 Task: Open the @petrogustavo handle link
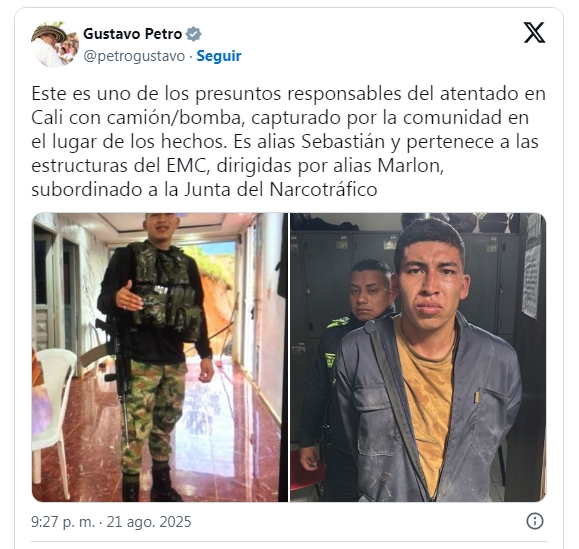point(134,56)
